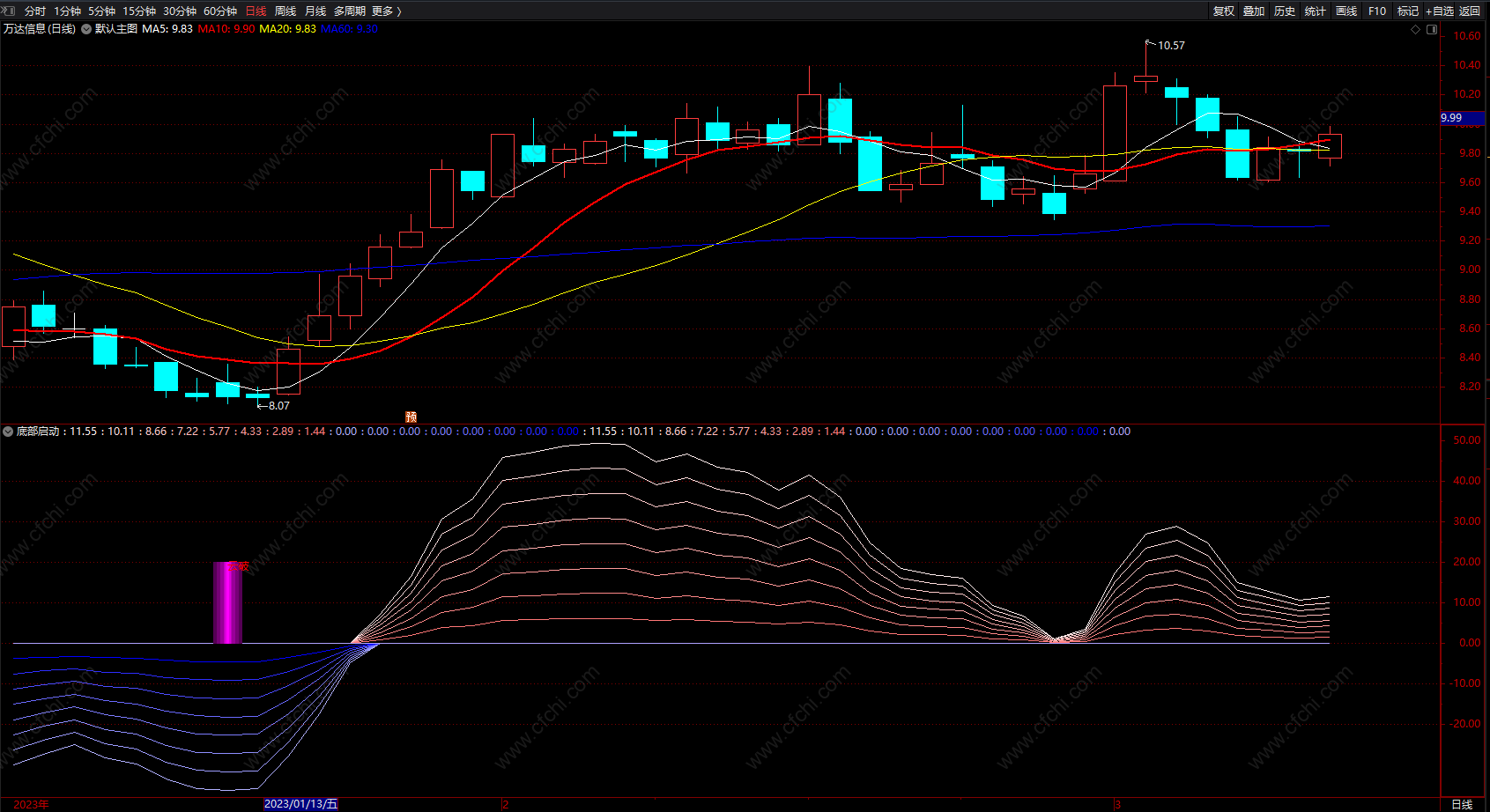This screenshot has width=1490, height=812.
Task: Select the 1分钟 period tab
Action: (67, 11)
